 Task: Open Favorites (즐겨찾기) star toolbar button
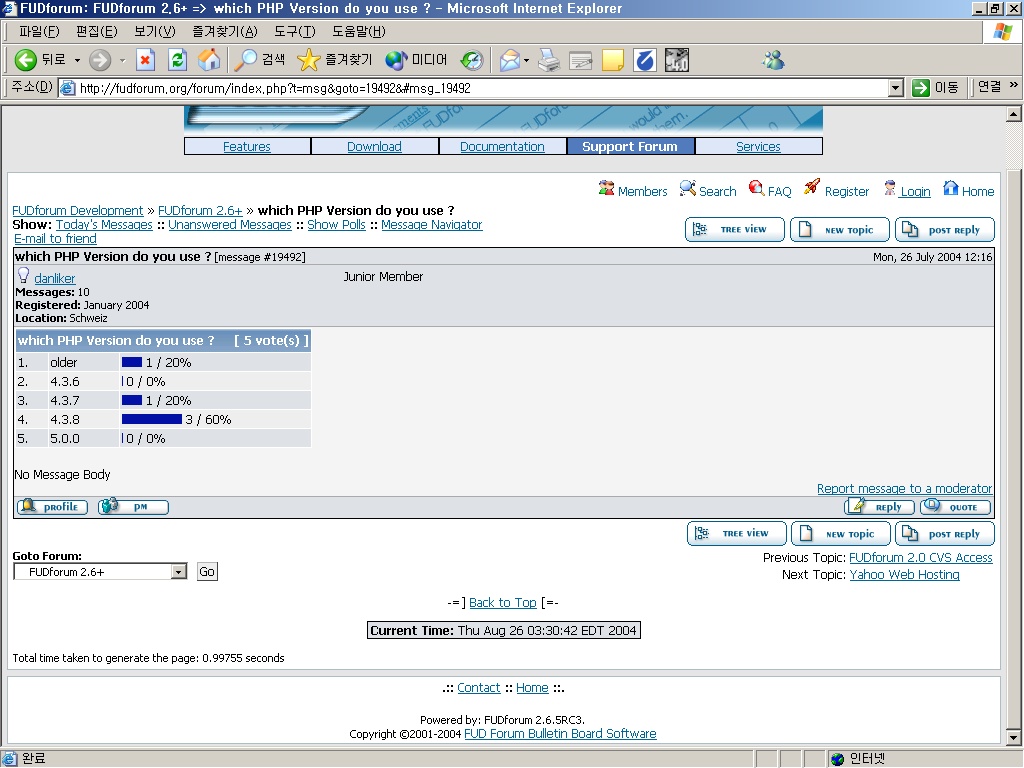pos(334,60)
